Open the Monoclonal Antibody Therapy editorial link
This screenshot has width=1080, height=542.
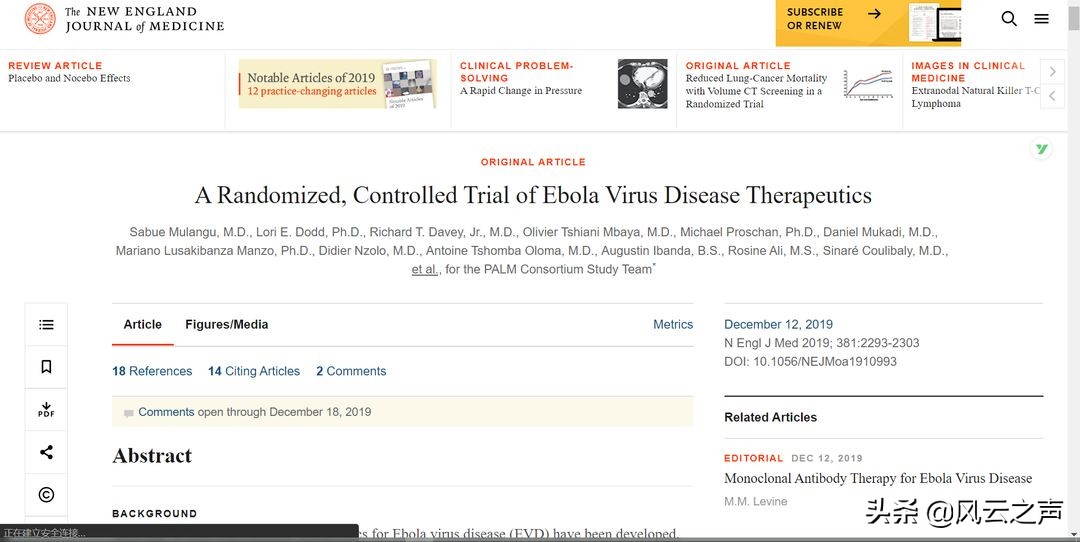coord(877,479)
